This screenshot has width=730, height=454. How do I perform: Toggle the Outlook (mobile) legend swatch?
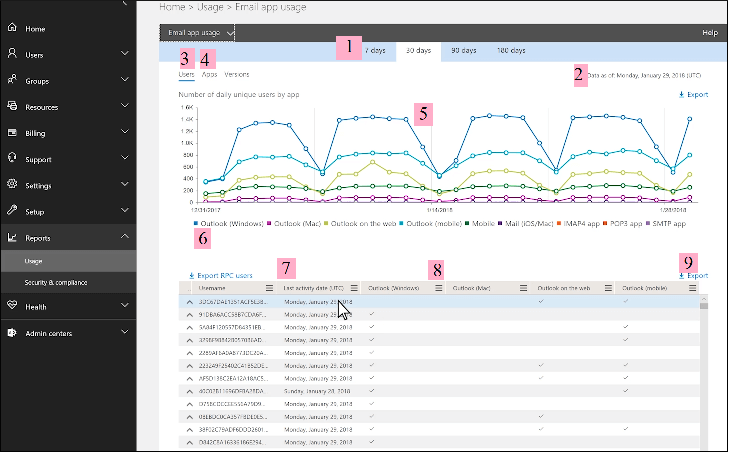tap(401, 224)
